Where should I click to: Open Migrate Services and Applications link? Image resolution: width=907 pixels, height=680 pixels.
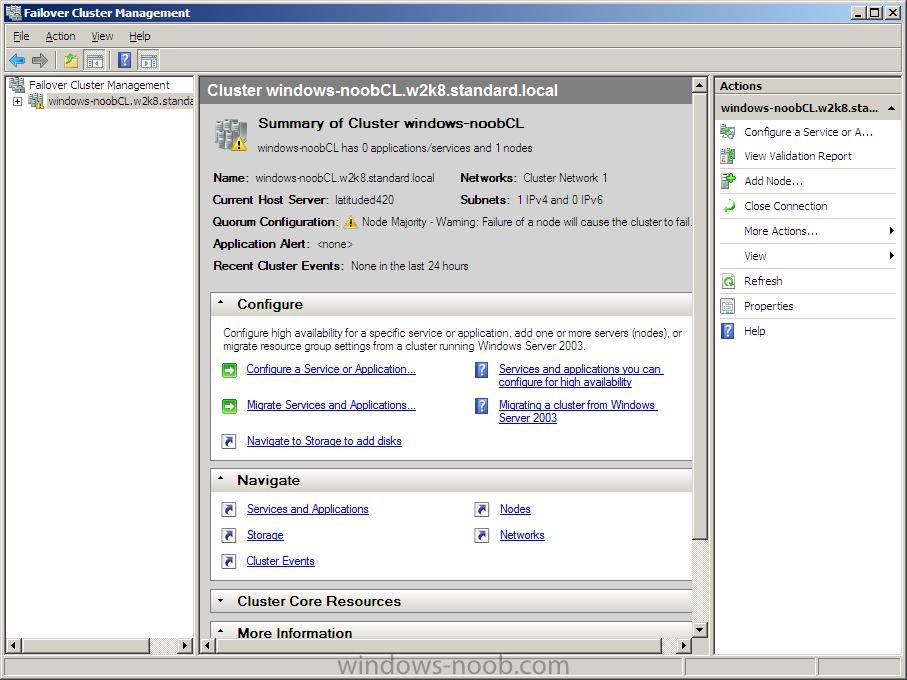point(331,405)
